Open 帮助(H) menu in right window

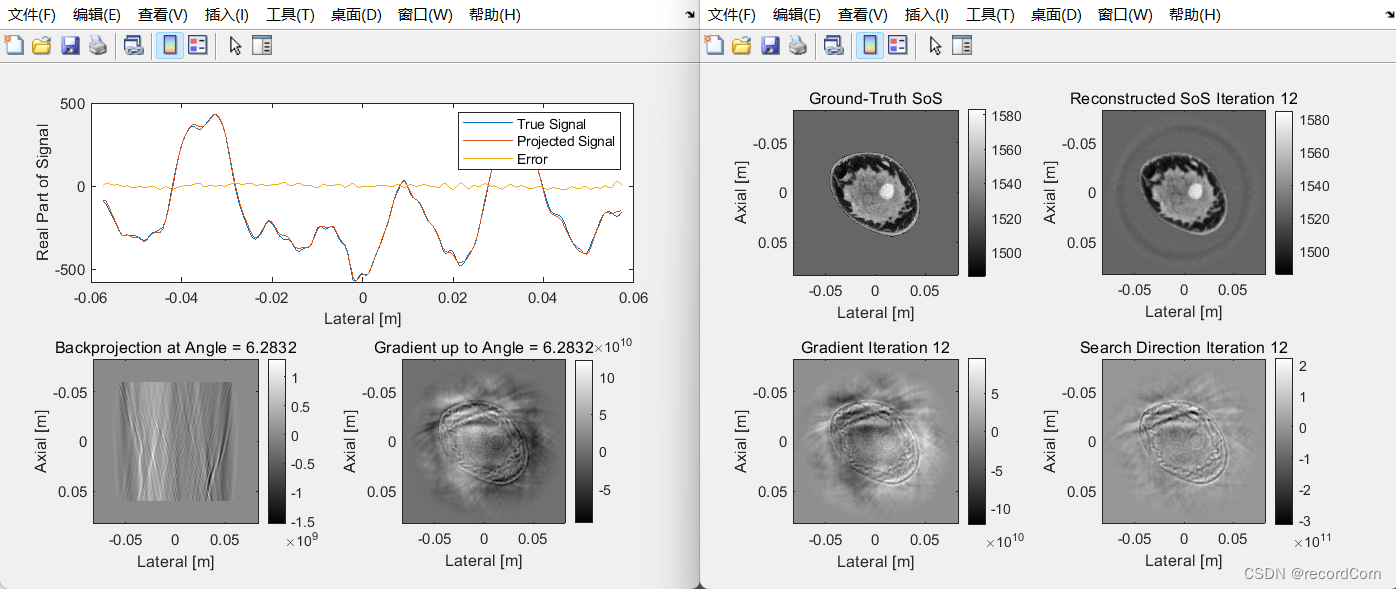click(1194, 15)
